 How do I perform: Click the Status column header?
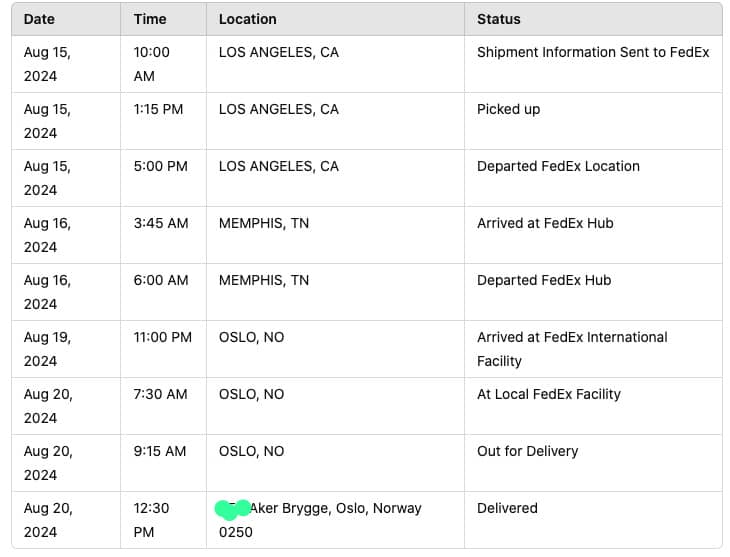tap(498, 19)
